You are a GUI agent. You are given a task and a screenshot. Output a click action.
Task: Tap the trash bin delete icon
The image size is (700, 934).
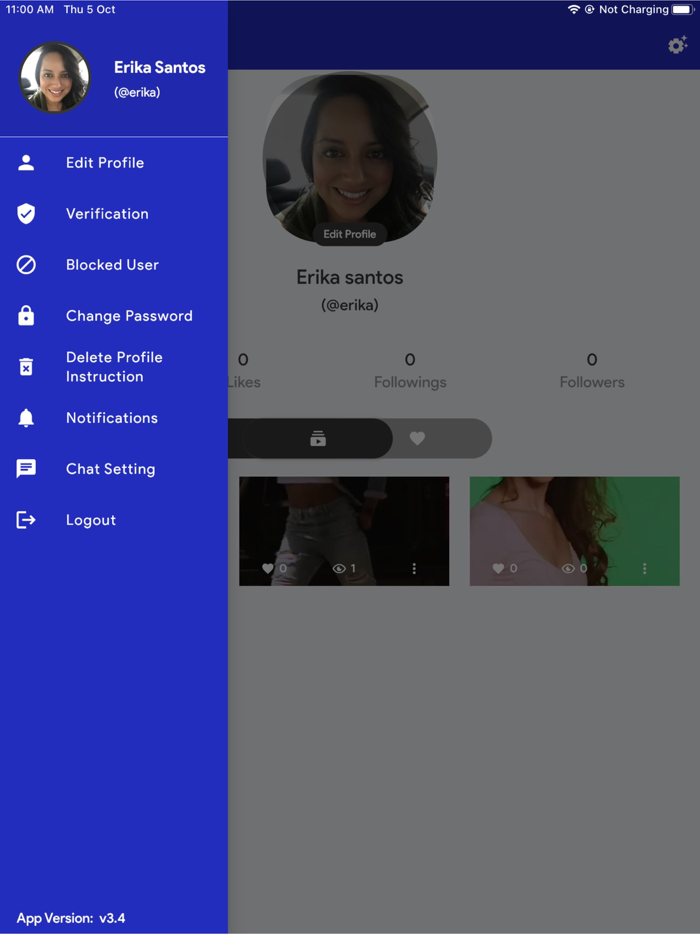(x=26, y=367)
